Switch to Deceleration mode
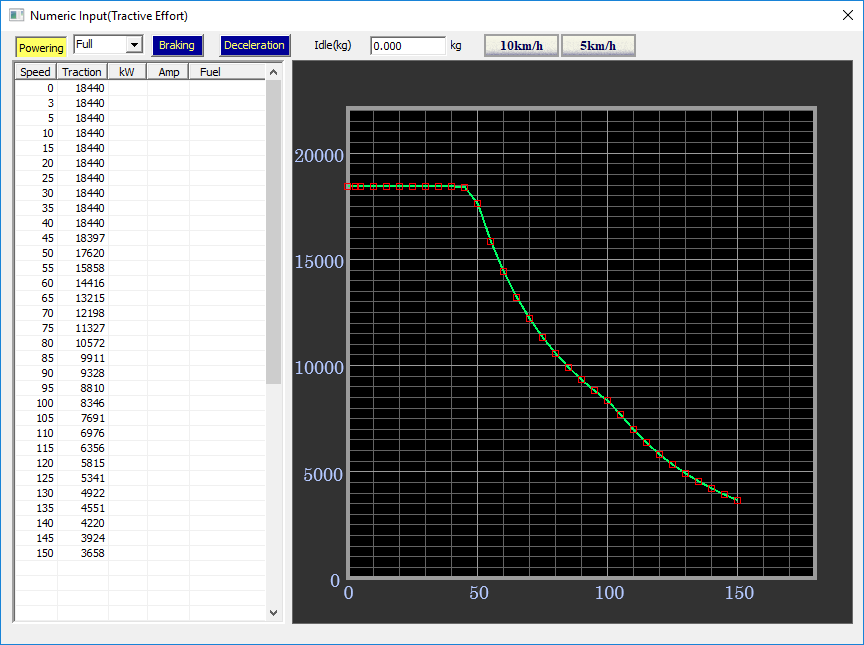 [254, 45]
